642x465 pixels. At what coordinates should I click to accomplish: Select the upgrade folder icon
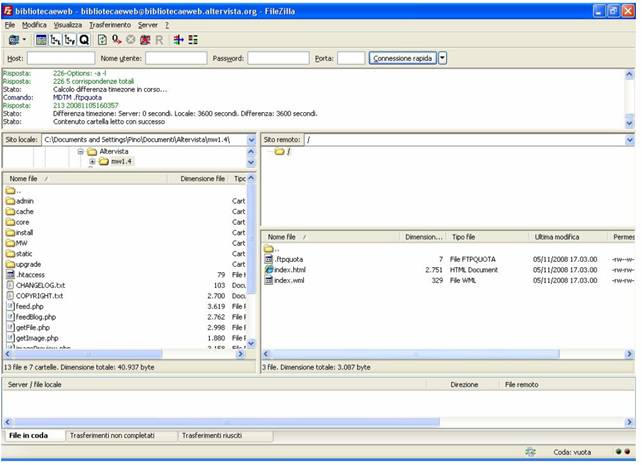[10, 264]
